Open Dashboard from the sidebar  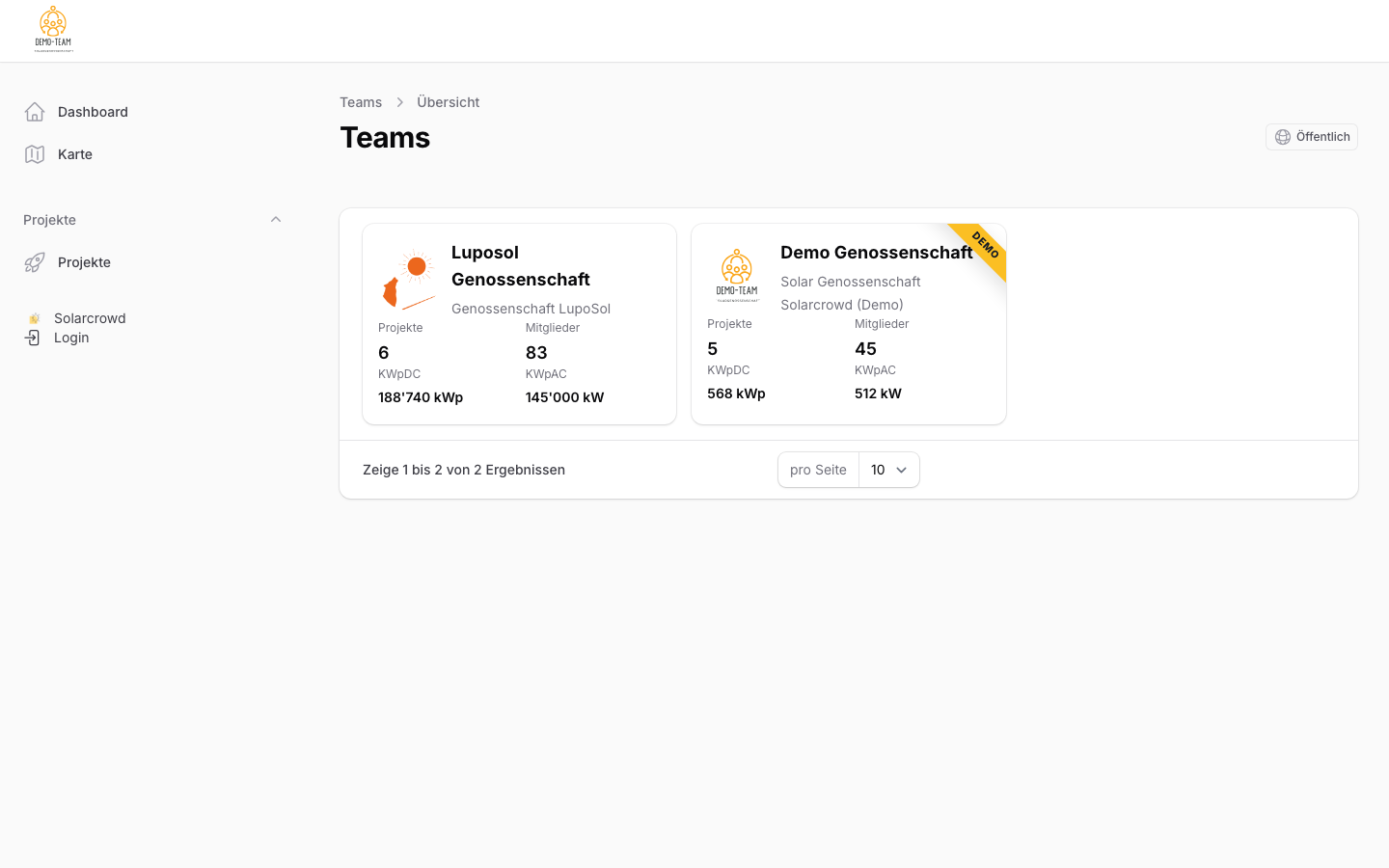(93, 112)
